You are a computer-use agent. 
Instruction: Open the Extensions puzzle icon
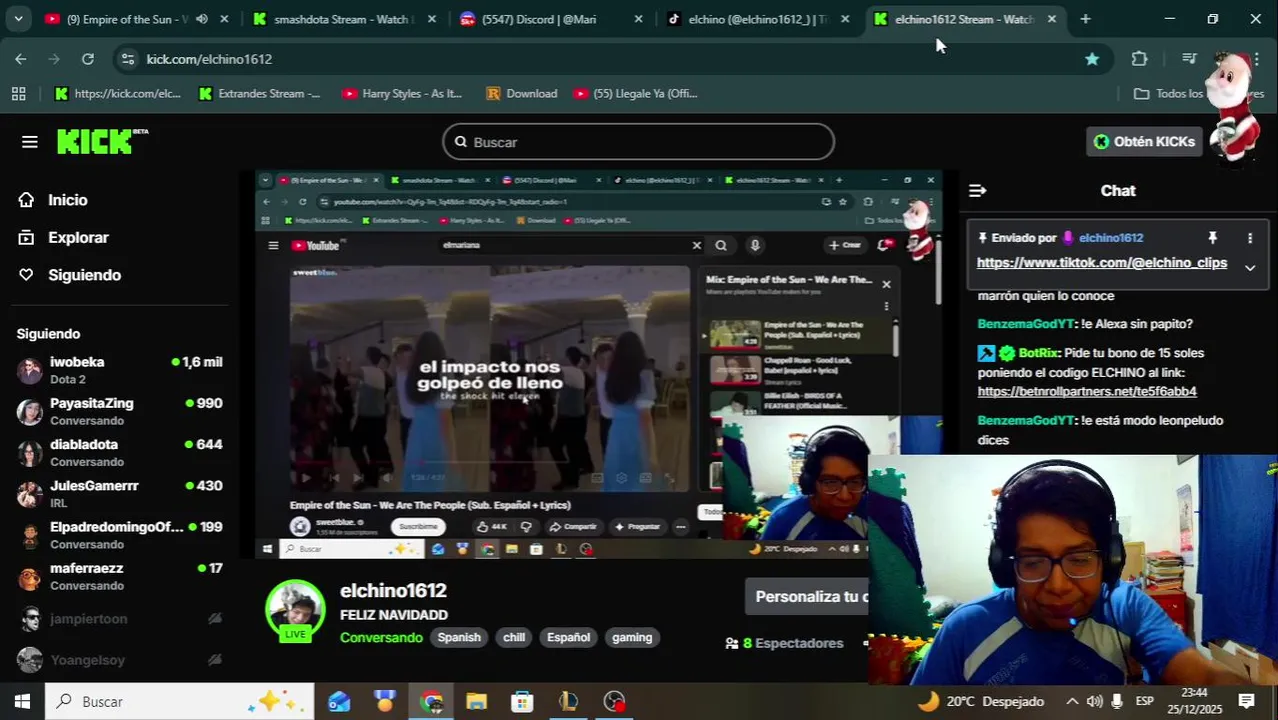(1139, 59)
